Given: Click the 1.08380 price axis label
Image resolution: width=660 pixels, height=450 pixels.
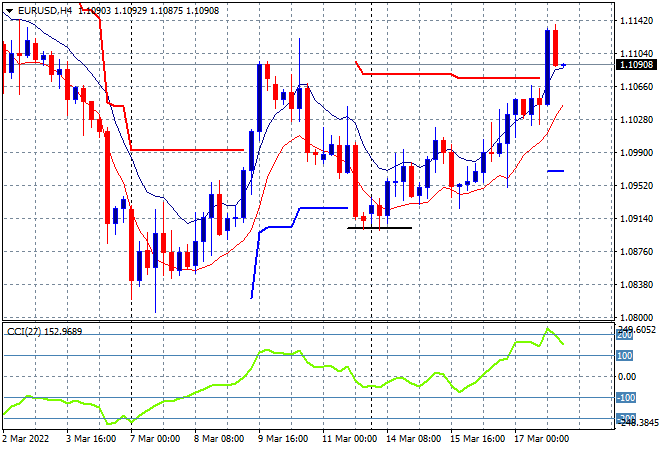Looking at the screenshot, I should tap(636, 285).
